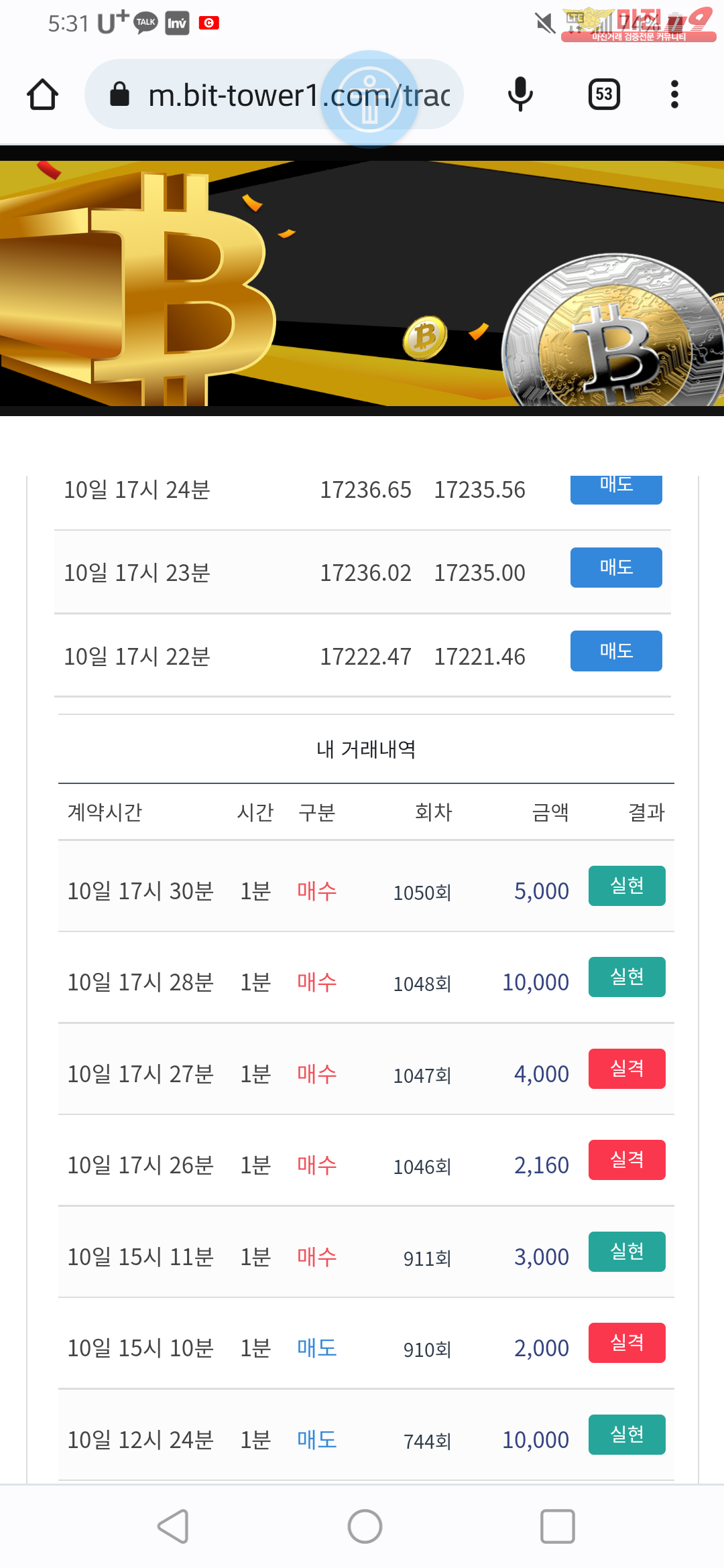The height and width of the screenshot is (1568, 724).
Task: Tap 매도 button for 17시 23분 row
Action: tap(615, 568)
